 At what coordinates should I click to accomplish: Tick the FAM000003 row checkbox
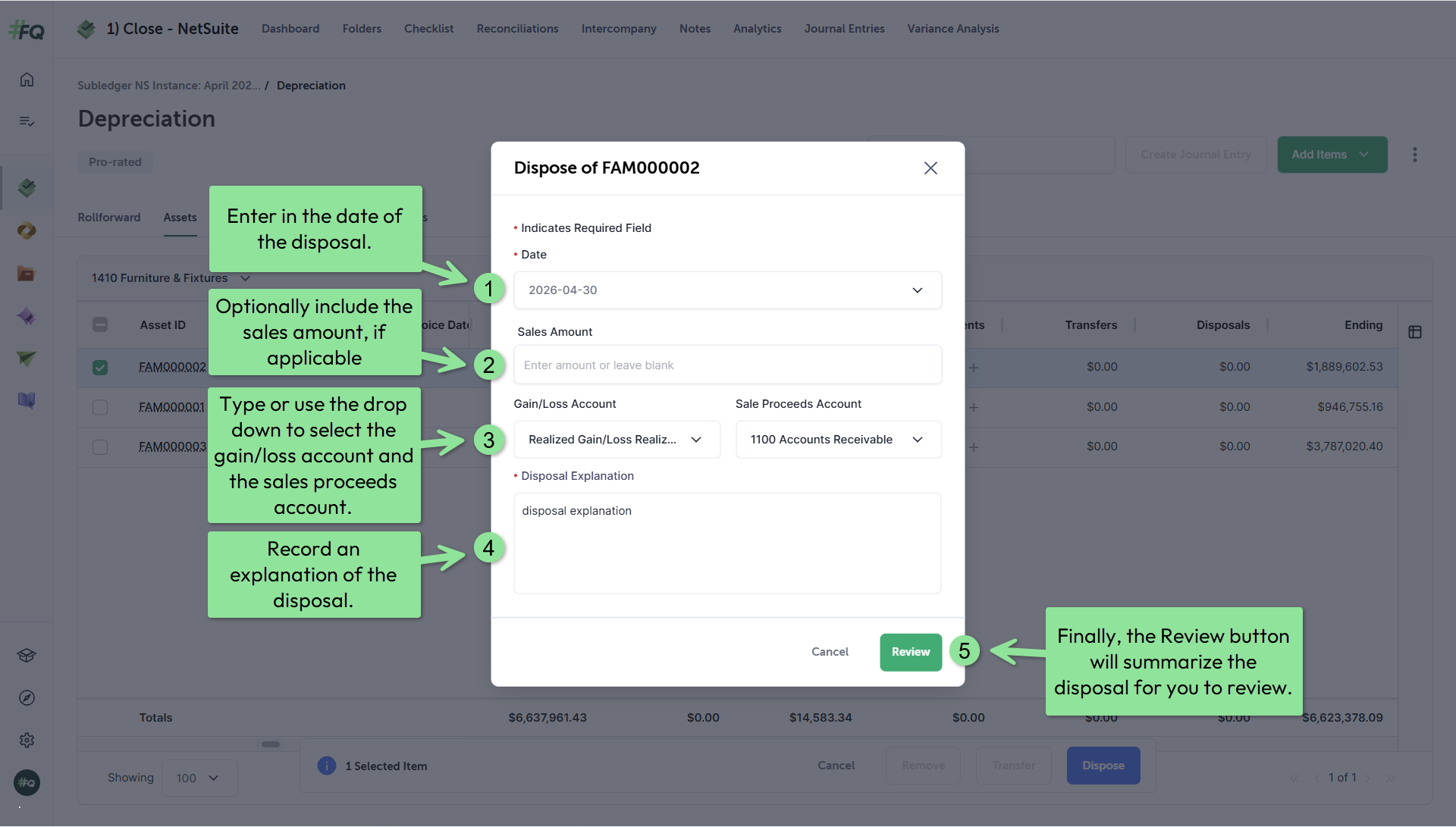coord(100,446)
